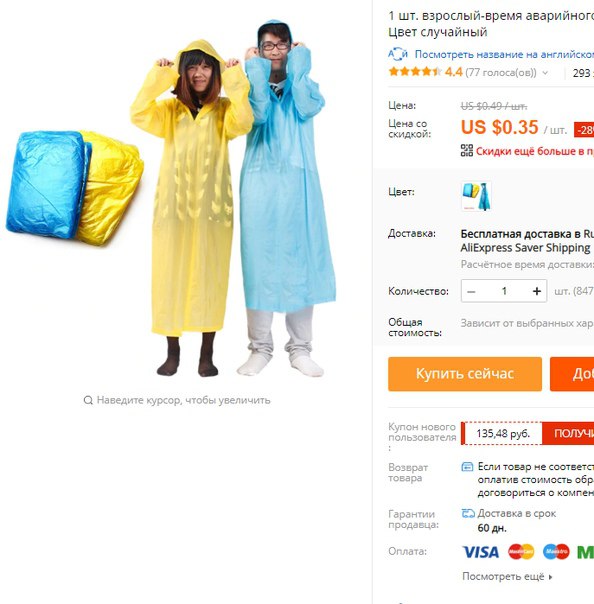Click the red Получить coupon button
Image resolution: width=594 pixels, height=604 pixels.
(568, 434)
